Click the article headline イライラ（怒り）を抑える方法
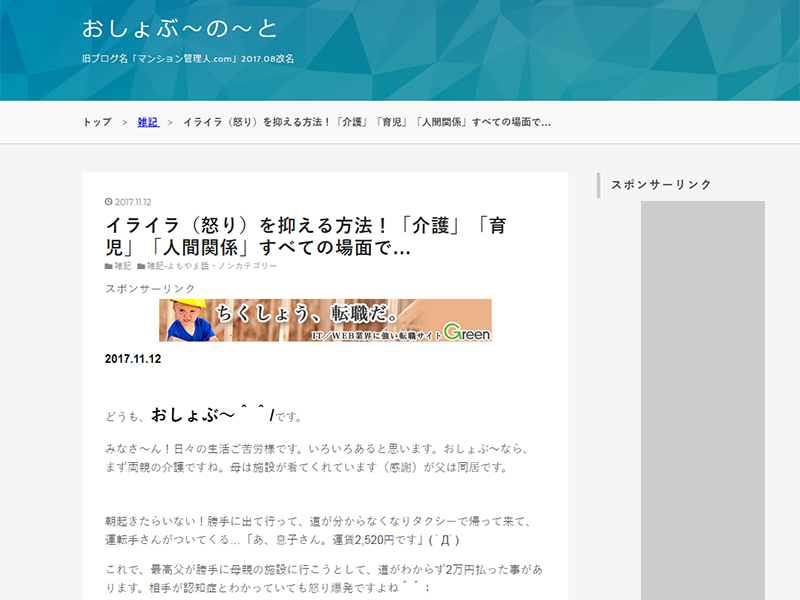Viewport: 800px width, 600px height. [306, 236]
